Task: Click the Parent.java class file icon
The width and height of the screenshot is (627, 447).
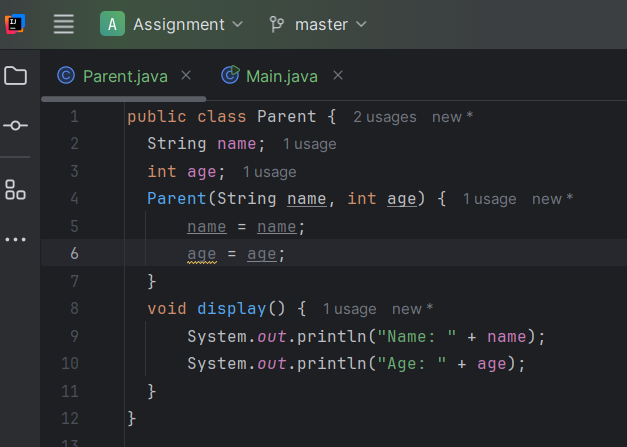Action: (66, 75)
